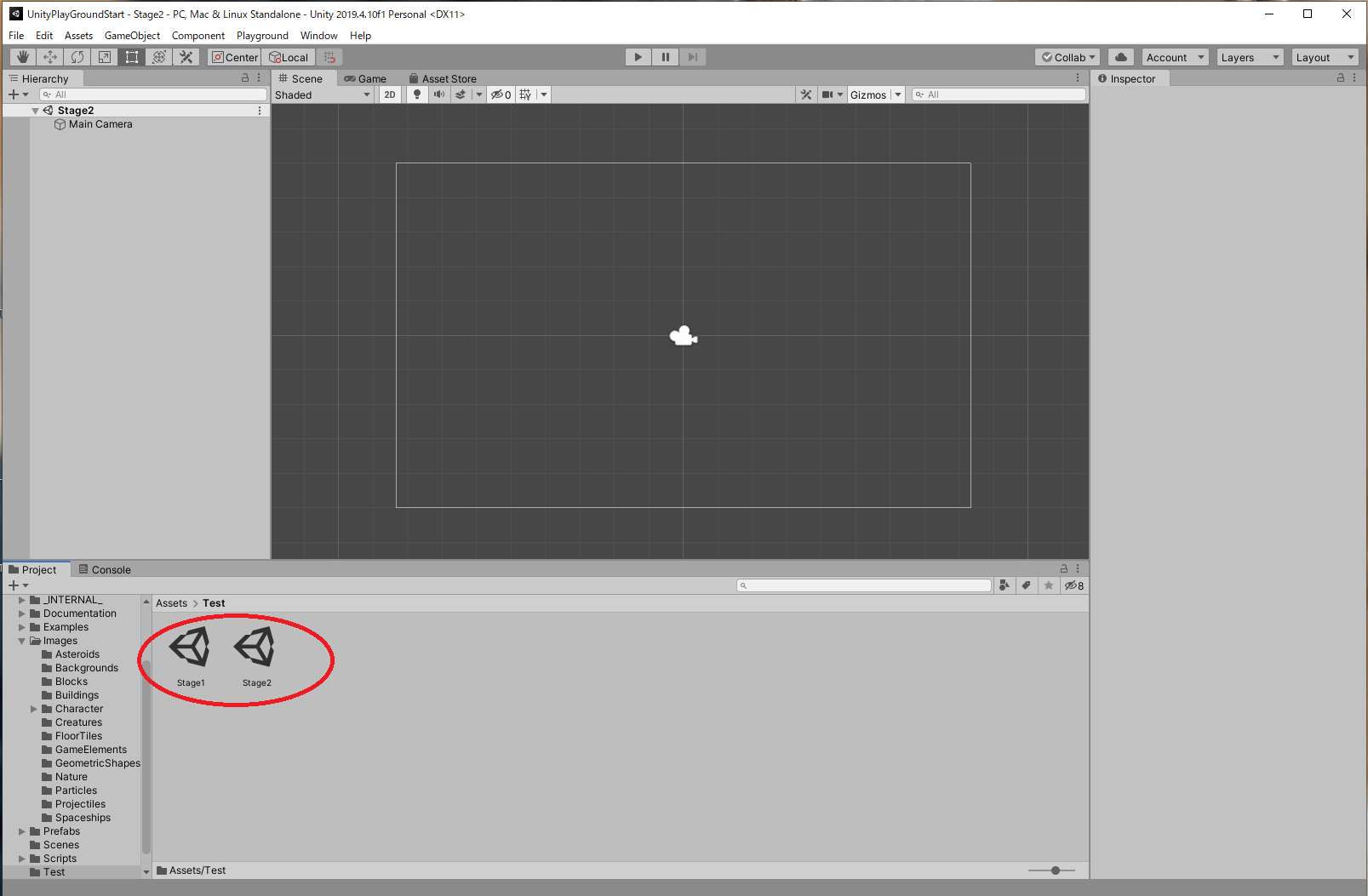Search in the Scene view field
The width and height of the screenshot is (1368, 896).
(999, 94)
